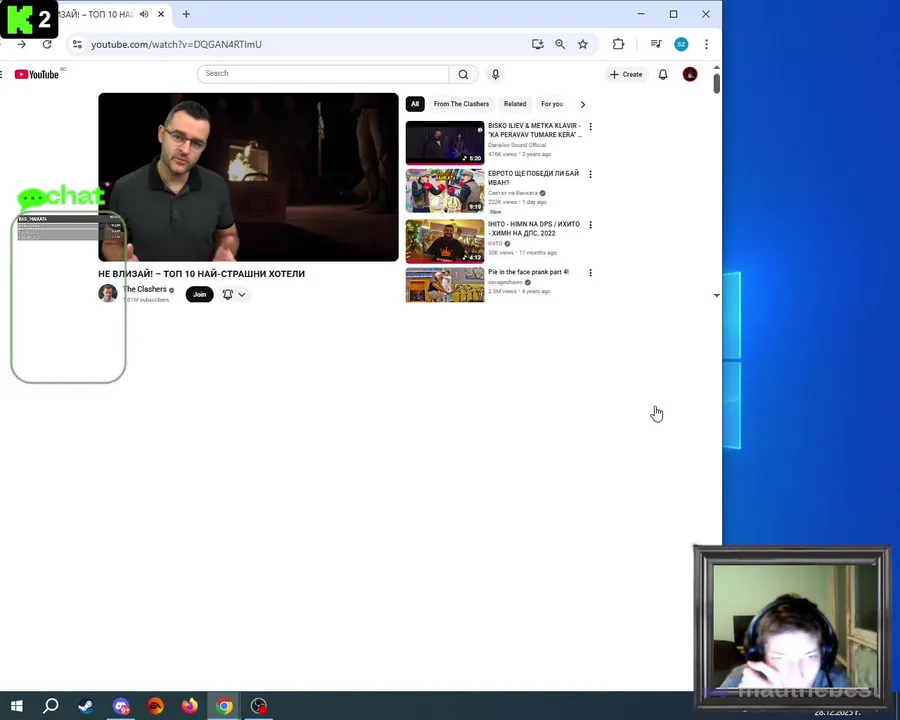Open Steam from the taskbar

[x=86, y=706]
